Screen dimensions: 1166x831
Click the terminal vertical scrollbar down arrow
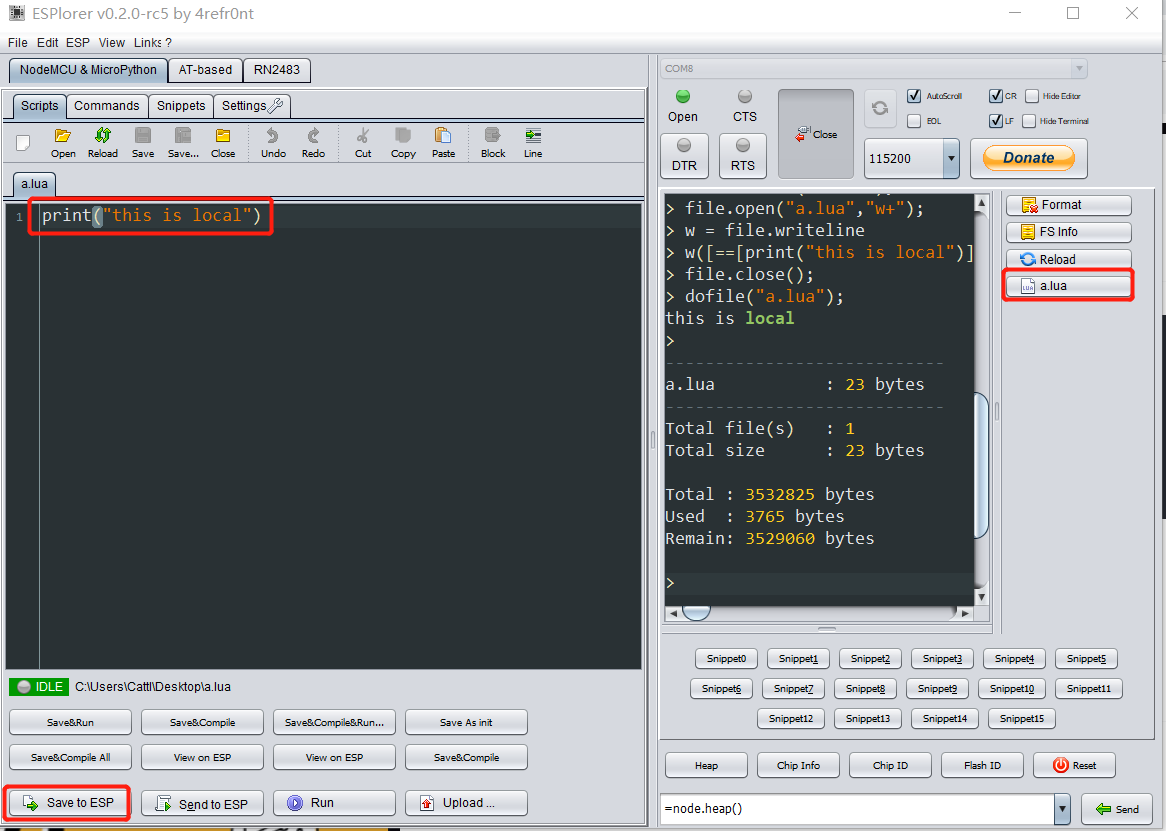tap(982, 596)
